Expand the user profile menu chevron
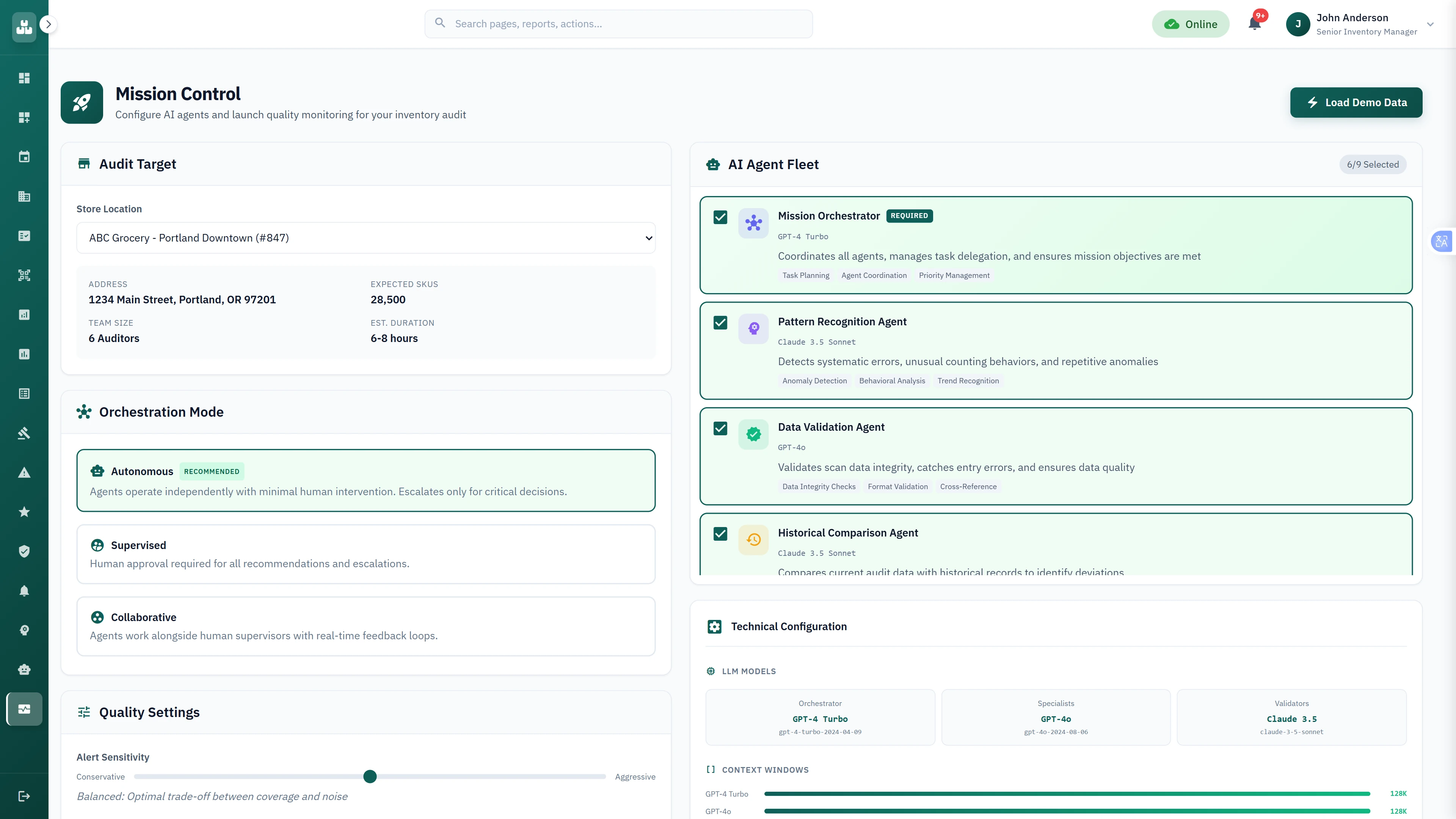 [1430, 24]
